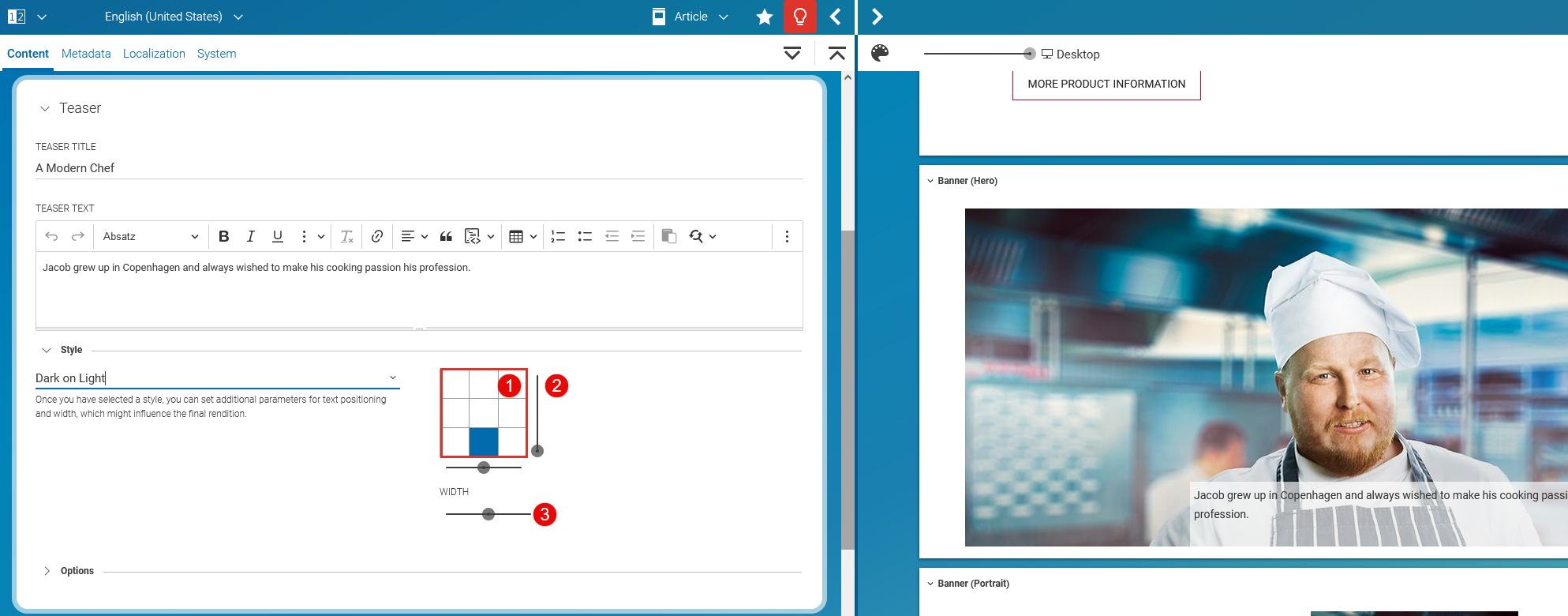Collapse the Banner (Hero) preview section
Viewport: 1568px width, 616px height.
pyautogui.click(x=930, y=181)
